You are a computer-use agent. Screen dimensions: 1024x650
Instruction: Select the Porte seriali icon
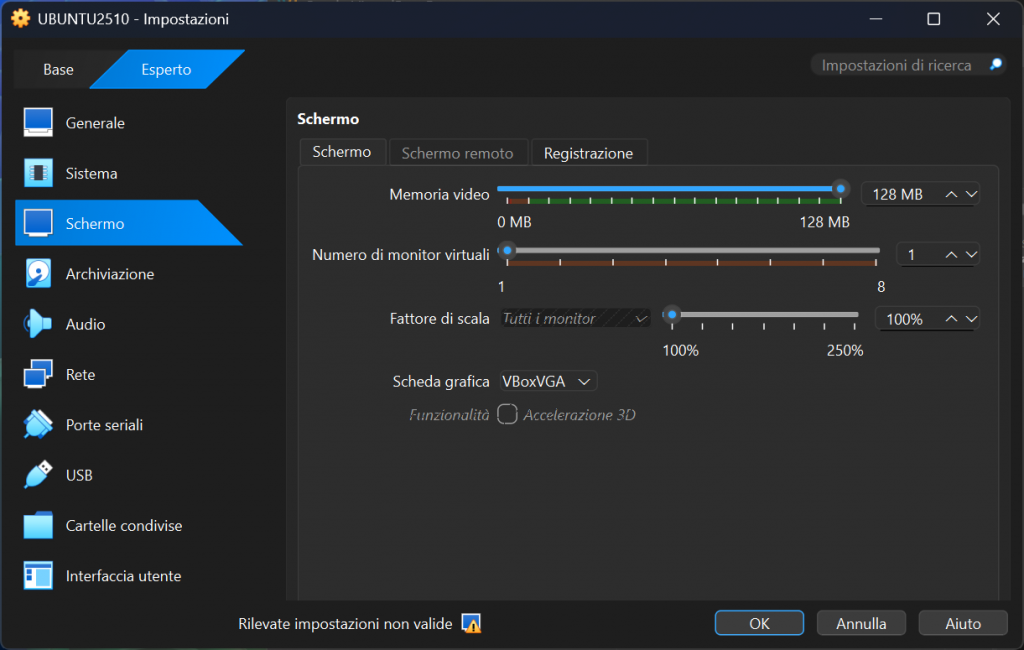point(38,425)
